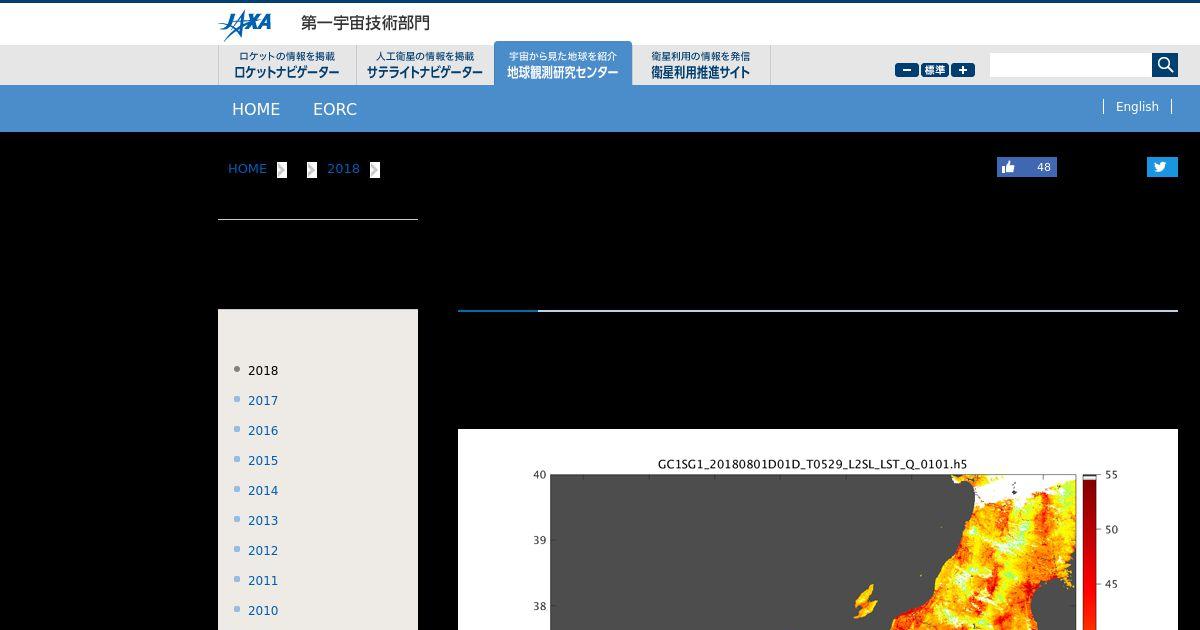This screenshot has width=1200, height=630.
Task: Open the サテライトナビゲーター tab
Action: coord(425,65)
